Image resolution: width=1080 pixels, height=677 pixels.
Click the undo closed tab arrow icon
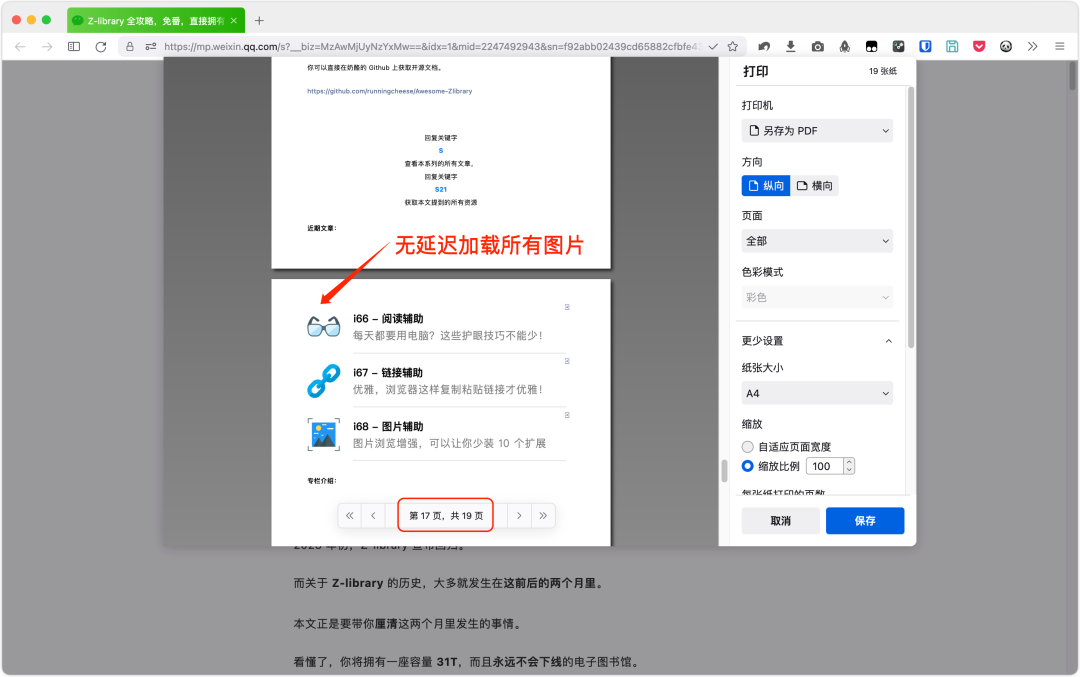pos(764,47)
